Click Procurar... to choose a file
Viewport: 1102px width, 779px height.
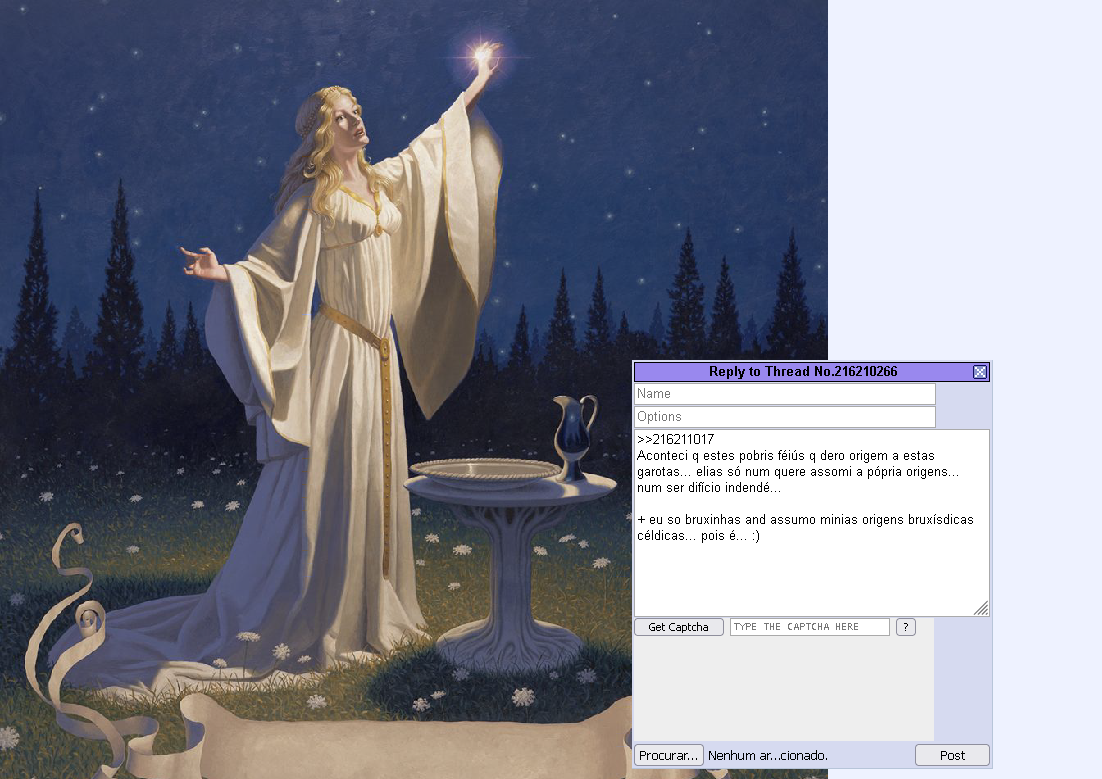[668, 755]
